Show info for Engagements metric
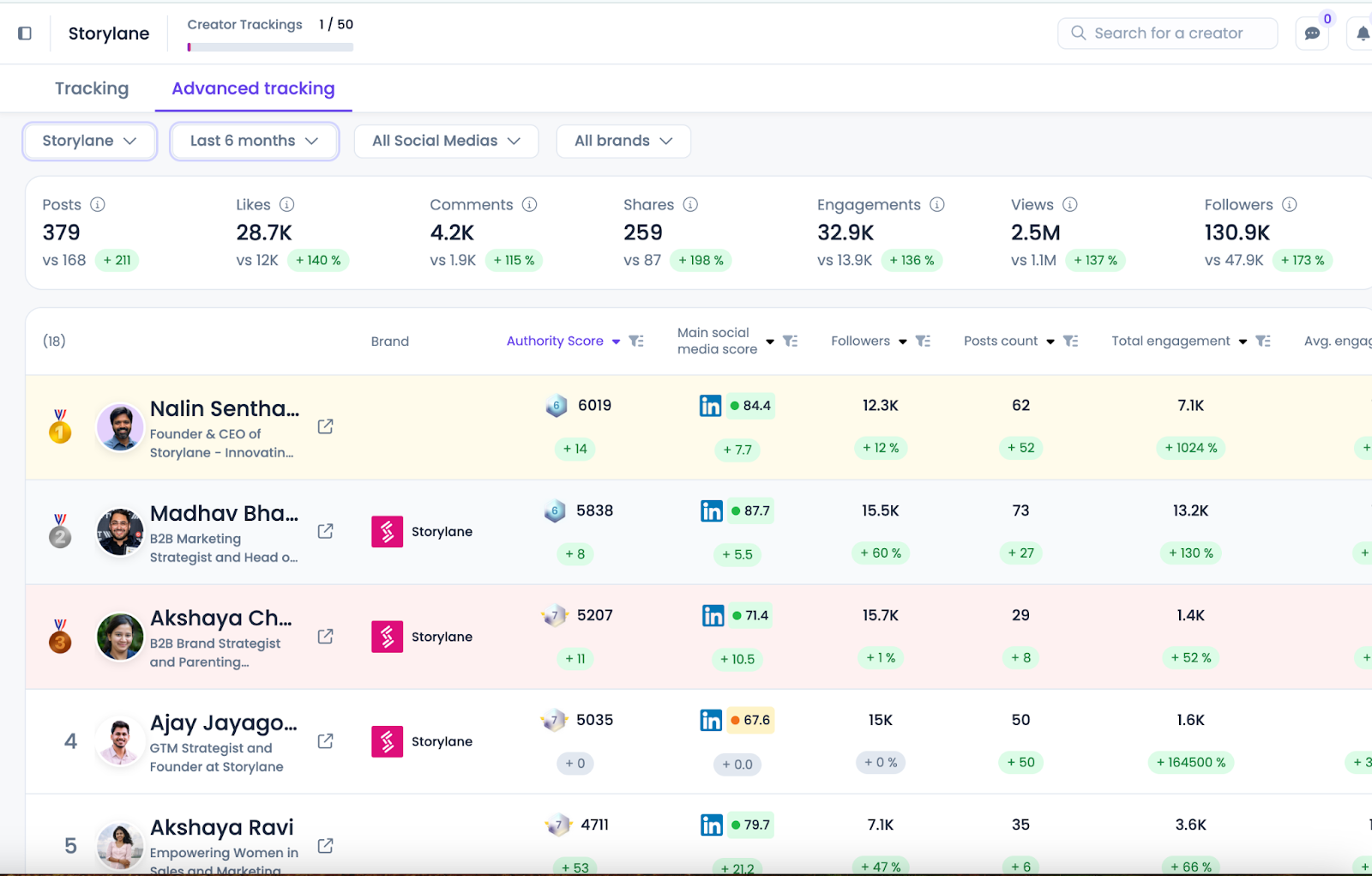1372x876 pixels. tap(937, 204)
